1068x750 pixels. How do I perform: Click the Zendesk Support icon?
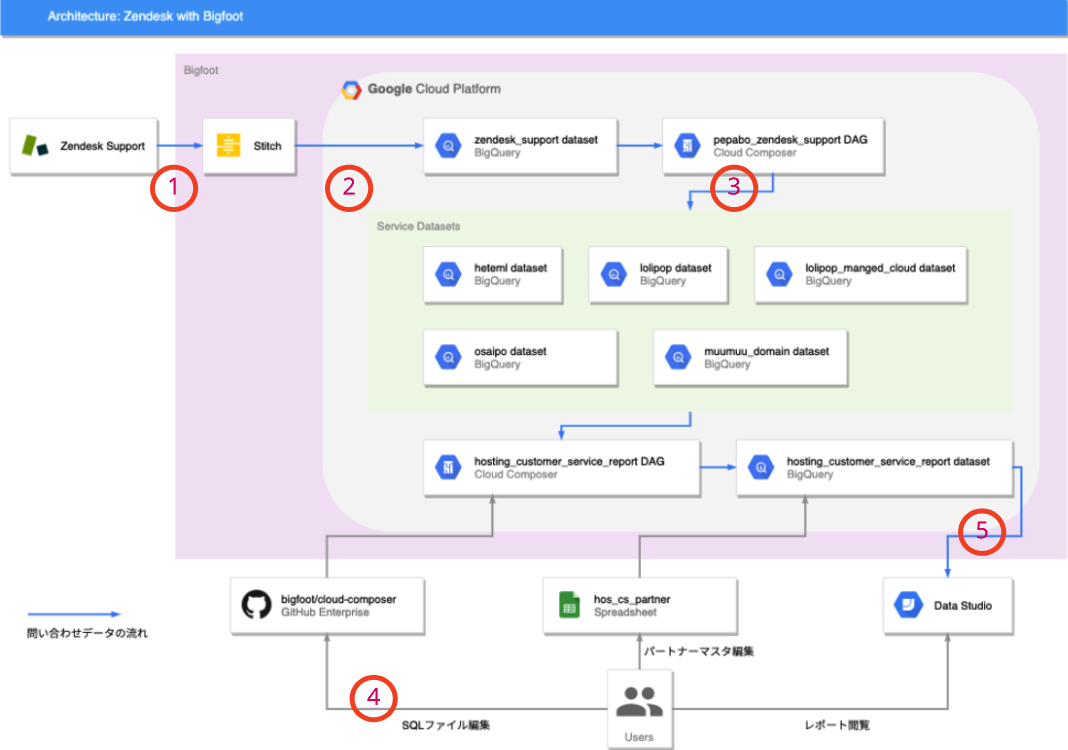click(x=32, y=146)
